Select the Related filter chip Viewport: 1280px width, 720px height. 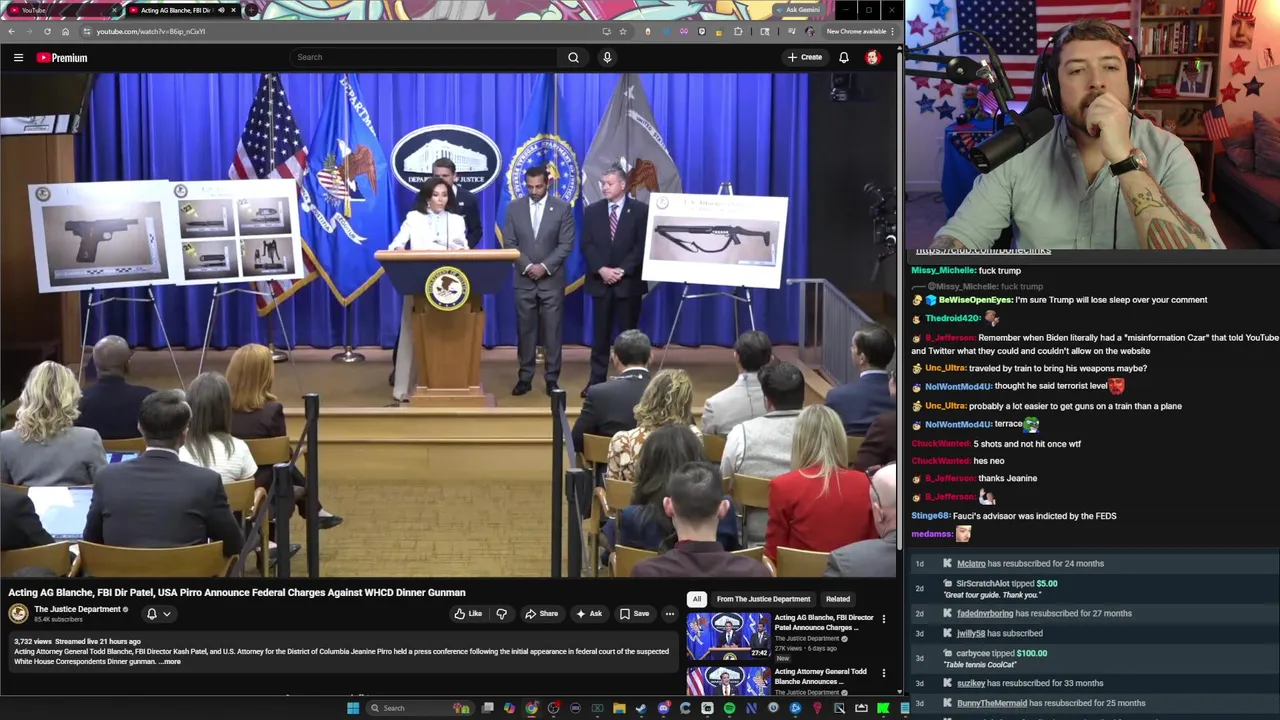[838, 599]
